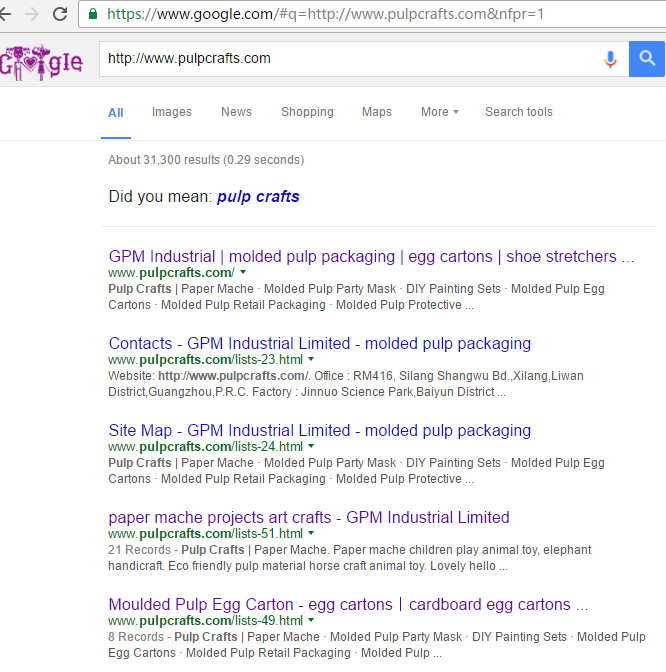Screen dimensions: 666x672
Task: Switch to the Shopping tab
Action: click(x=307, y=112)
